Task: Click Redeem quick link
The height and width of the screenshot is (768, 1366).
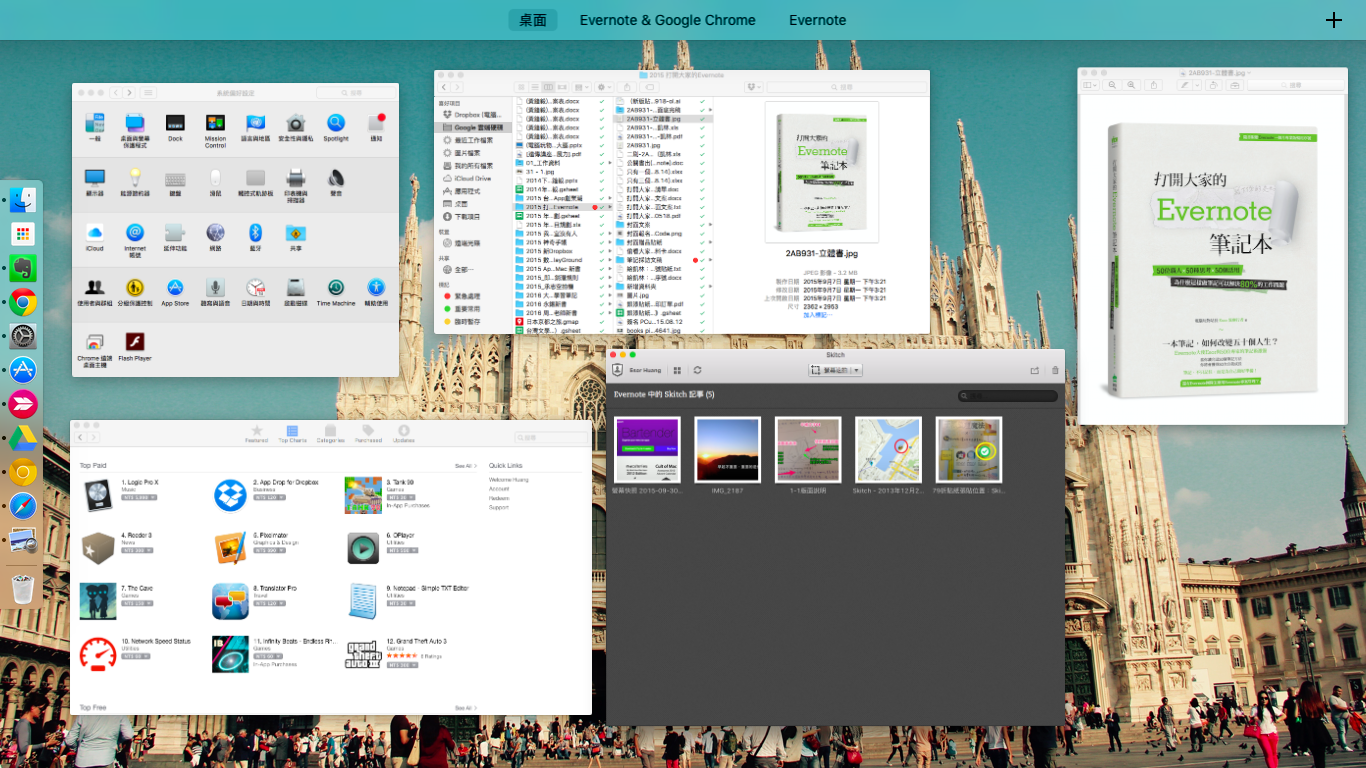Action: 499,498
